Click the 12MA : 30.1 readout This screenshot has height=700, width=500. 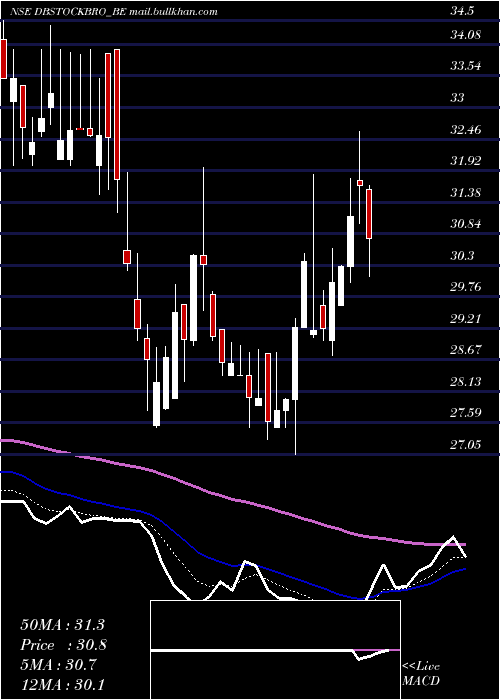[x=62, y=684]
